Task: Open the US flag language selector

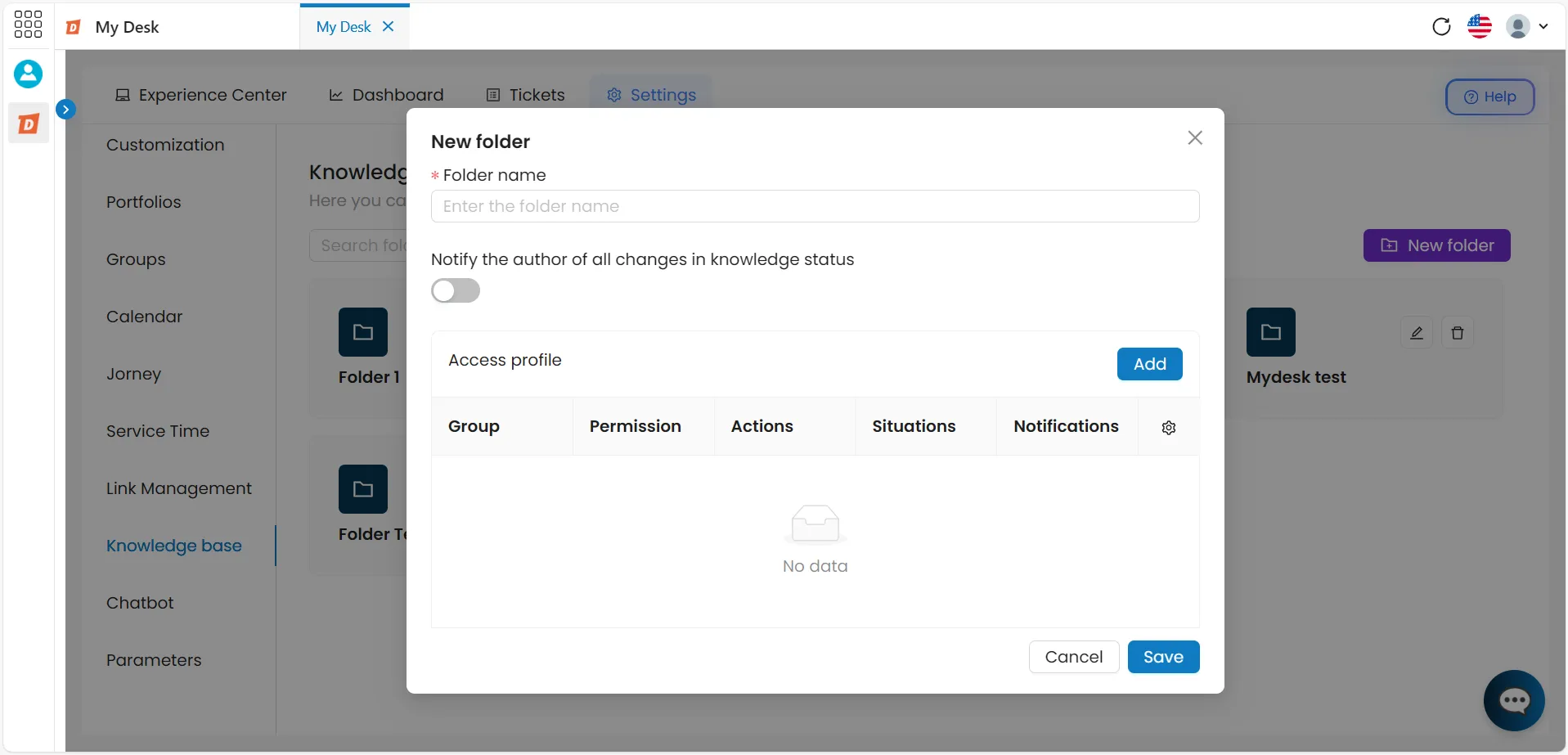Action: [1480, 26]
